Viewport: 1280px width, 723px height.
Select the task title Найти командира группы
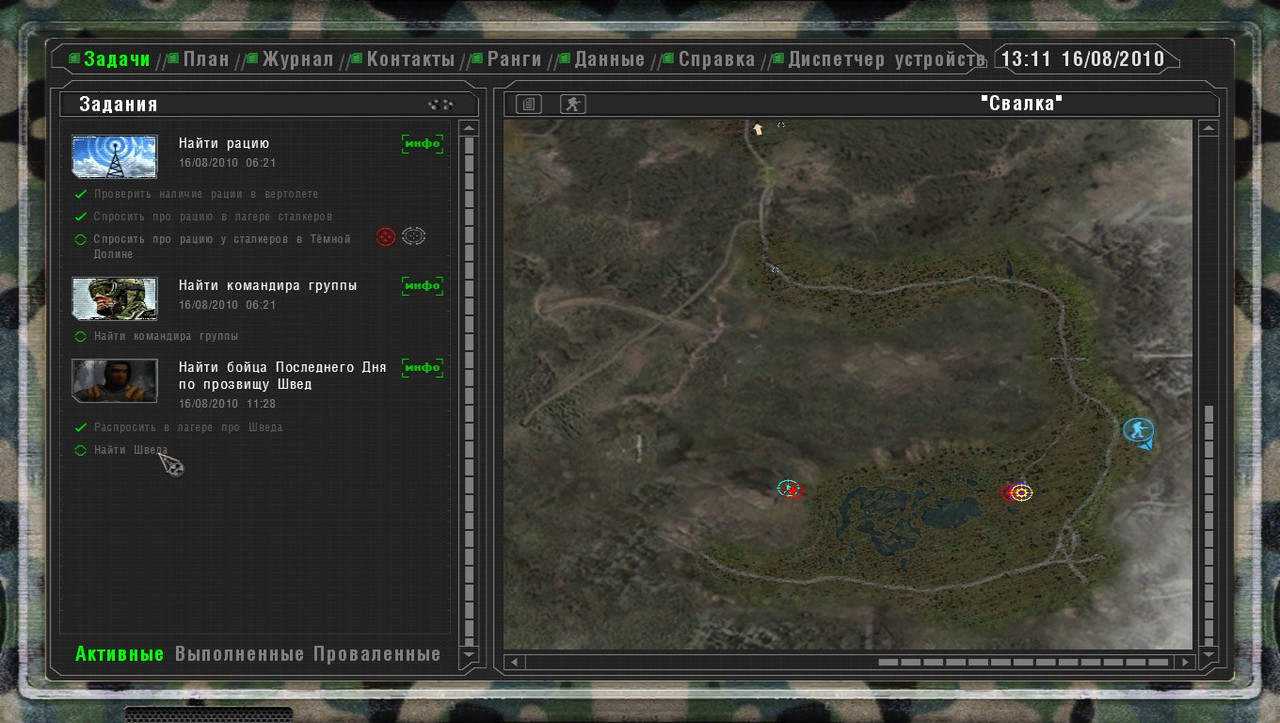[x=268, y=286]
